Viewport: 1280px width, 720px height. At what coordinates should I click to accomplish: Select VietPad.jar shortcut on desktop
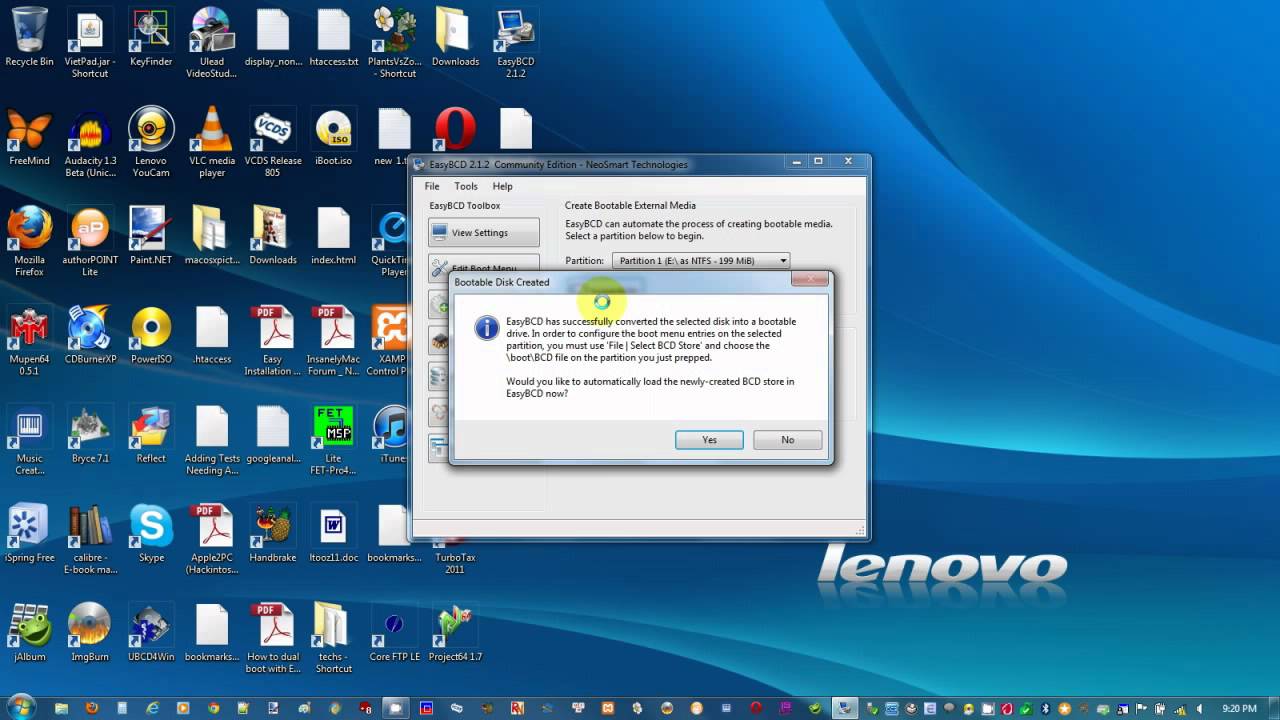[x=90, y=44]
